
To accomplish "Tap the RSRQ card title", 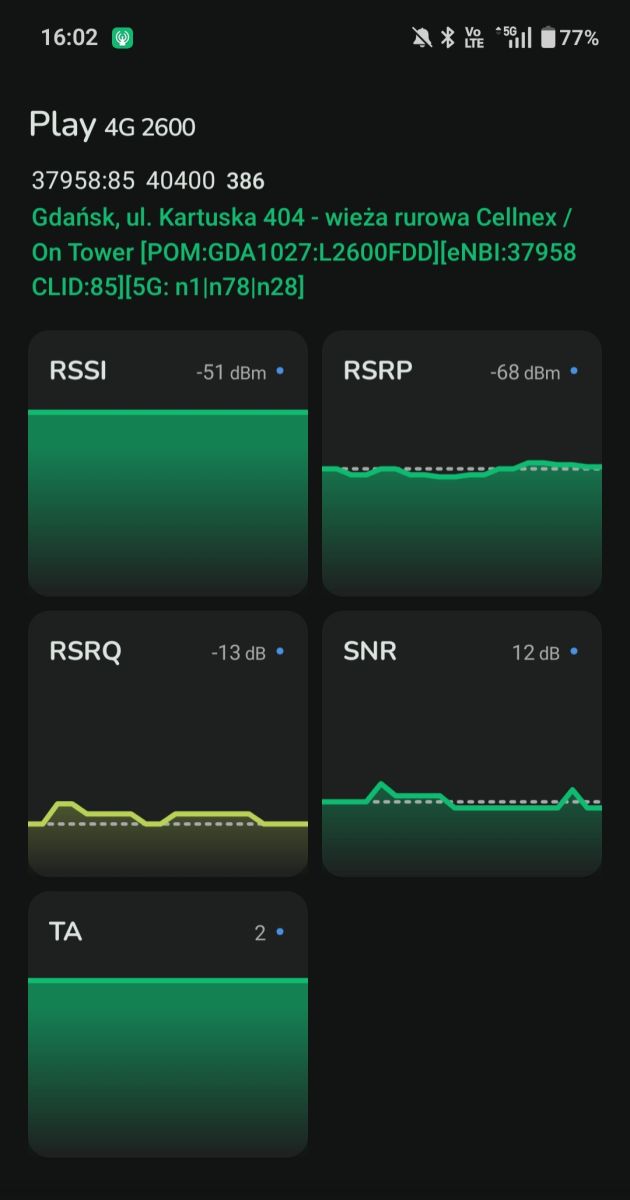I will coord(85,652).
